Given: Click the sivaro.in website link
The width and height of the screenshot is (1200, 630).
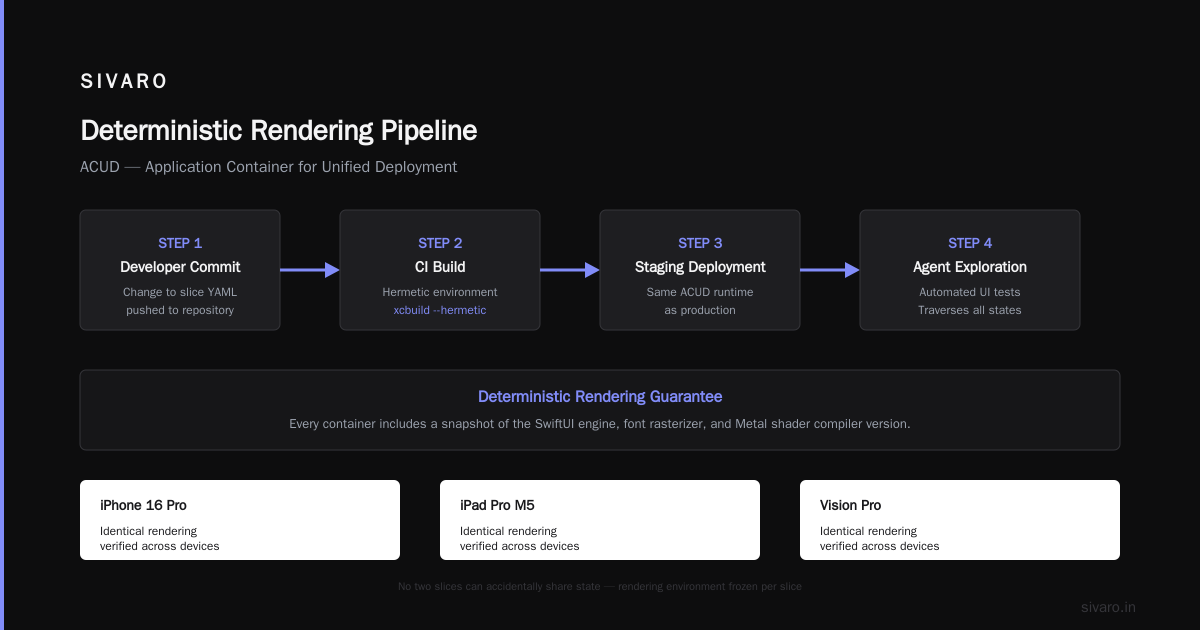Looking at the screenshot, I should pos(1109,607).
